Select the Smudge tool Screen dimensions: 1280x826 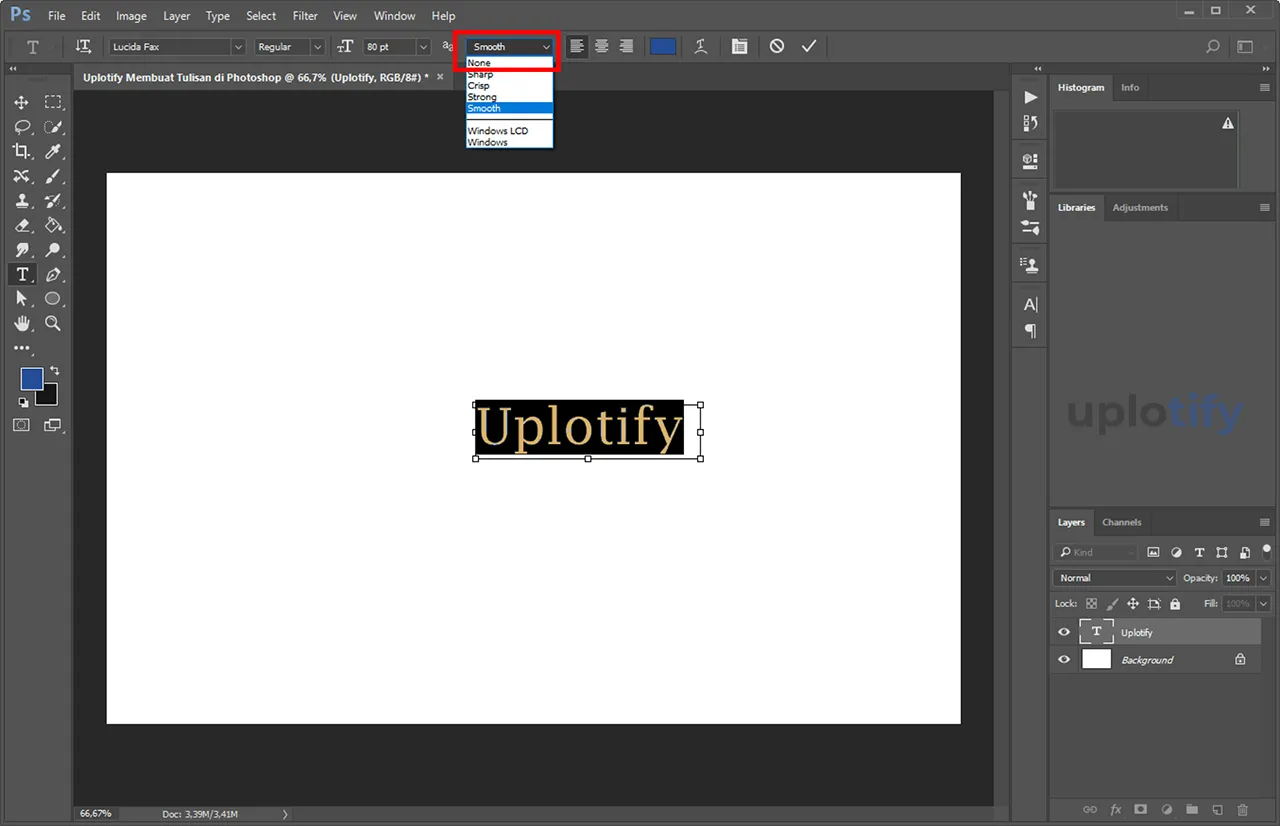[x=21, y=250]
